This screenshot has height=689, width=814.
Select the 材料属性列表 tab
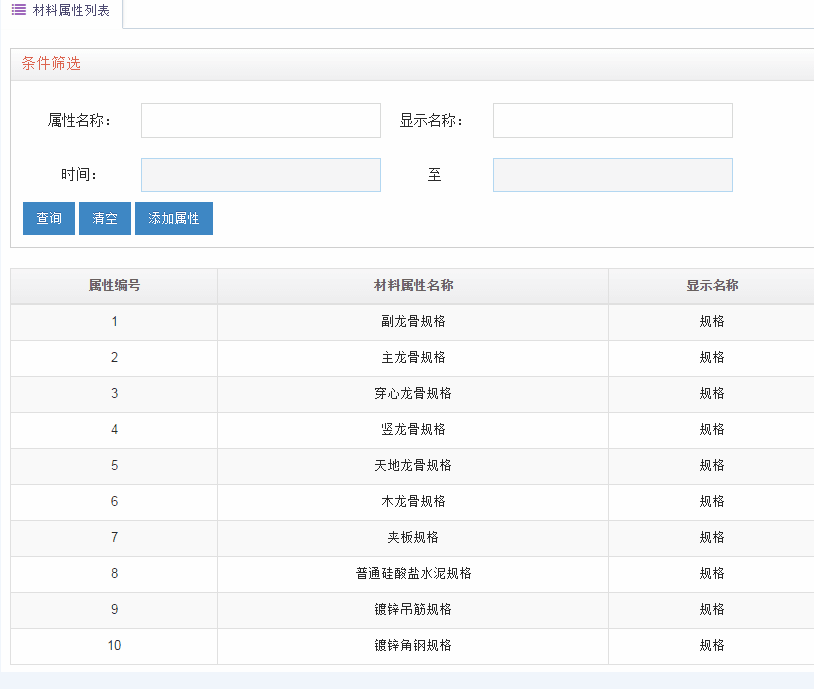(x=61, y=11)
